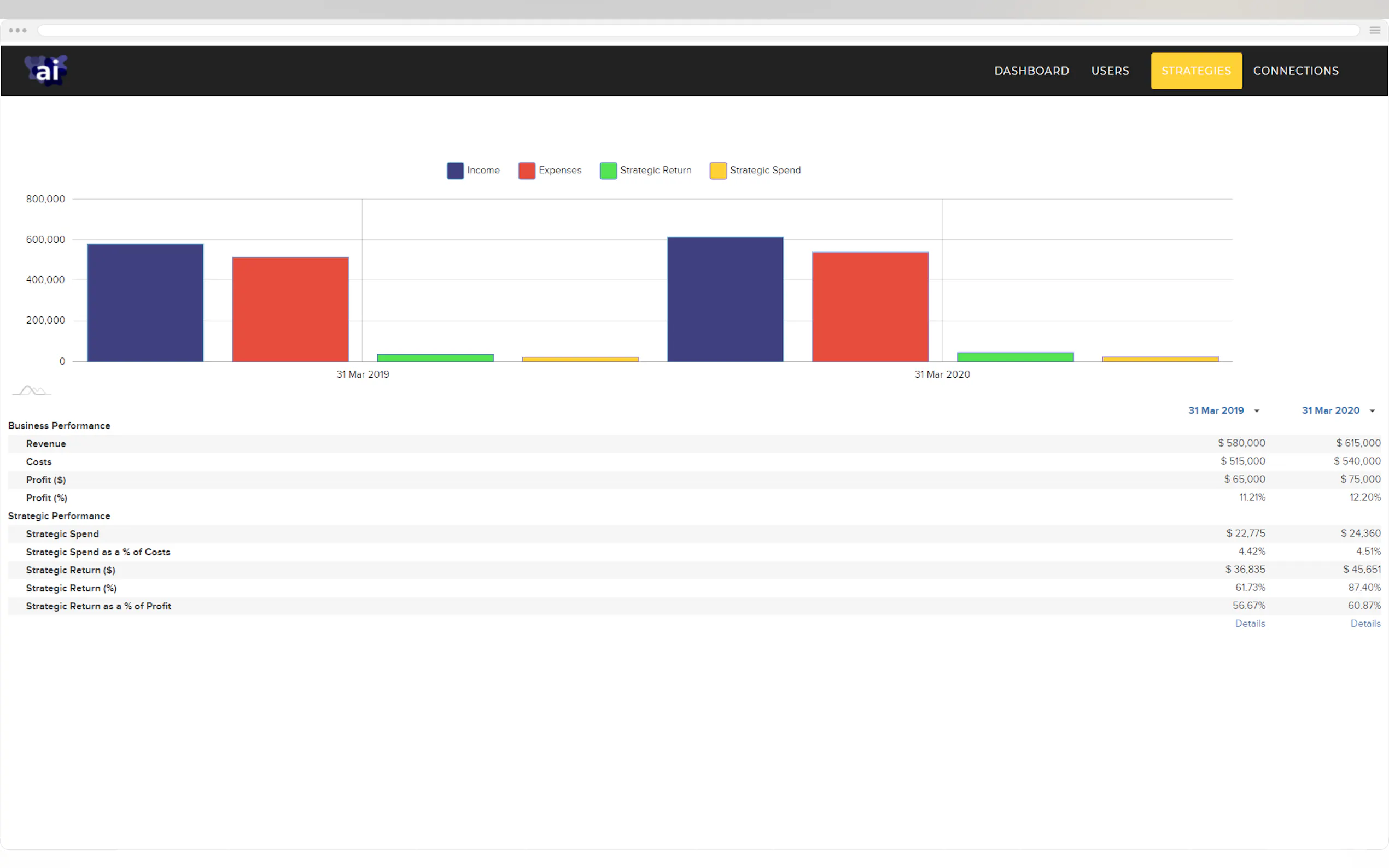
Task: Click the browser window dots icon
Action: point(18,31)
